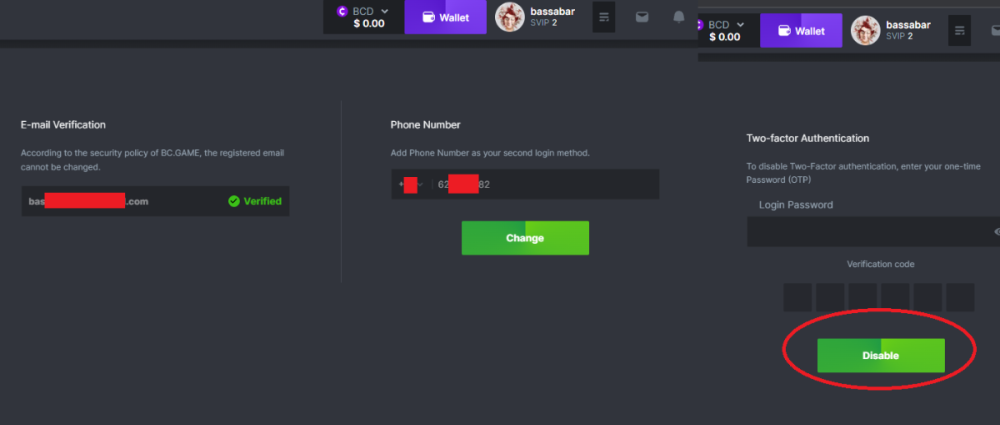The image size is (1000, 425).
Task: Click the green Verified checkmark icon
Action: (234, 201)
